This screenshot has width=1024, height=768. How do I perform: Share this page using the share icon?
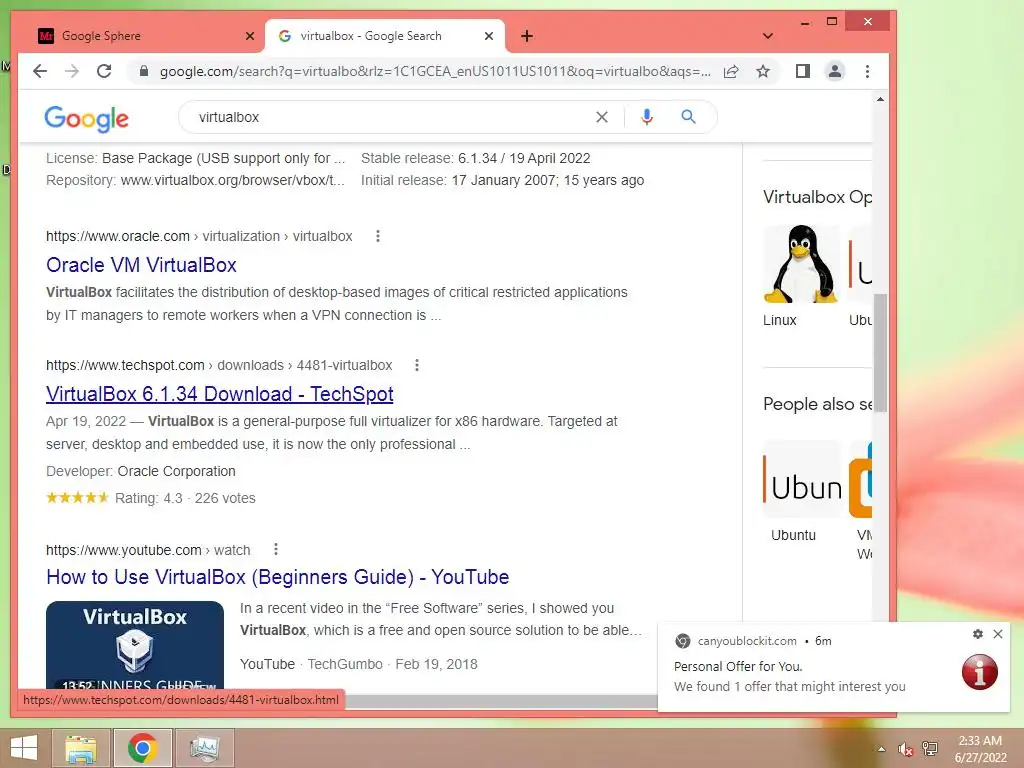[731, 71]
